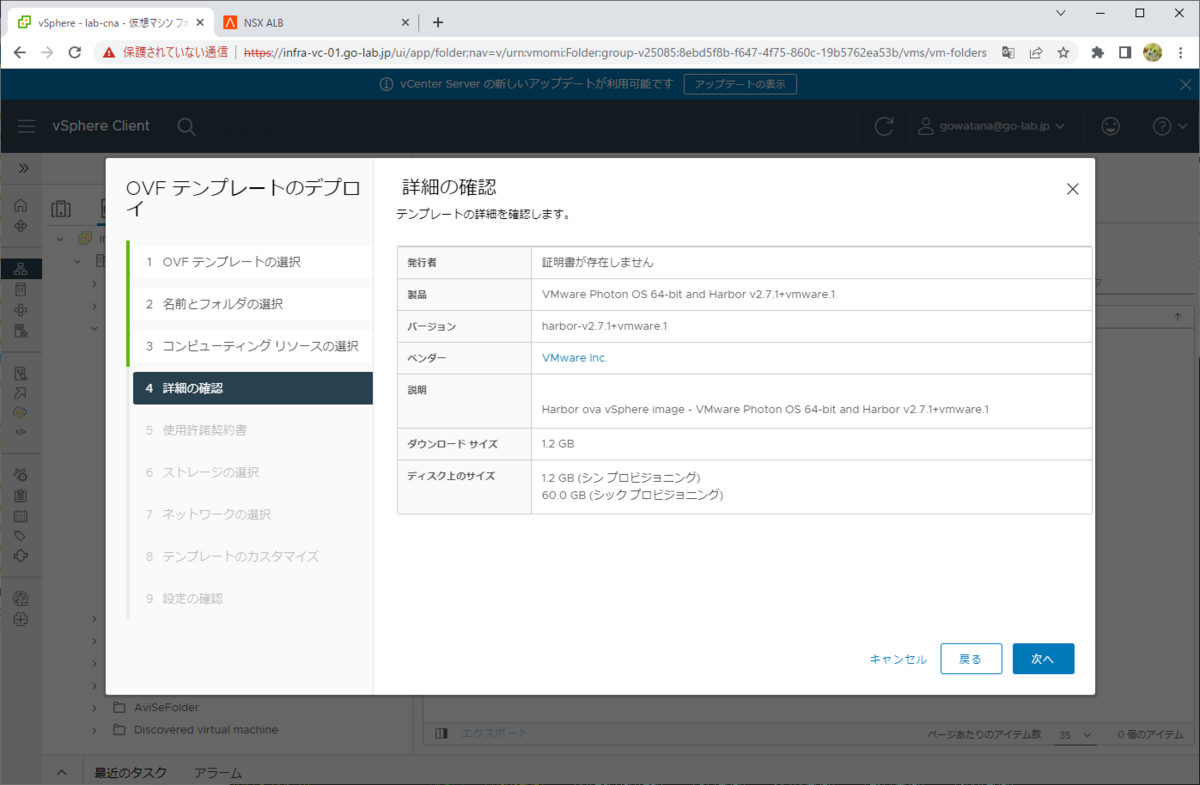
Task: Open the vSphere Client hamburger menu
Action: coord(27,126)
